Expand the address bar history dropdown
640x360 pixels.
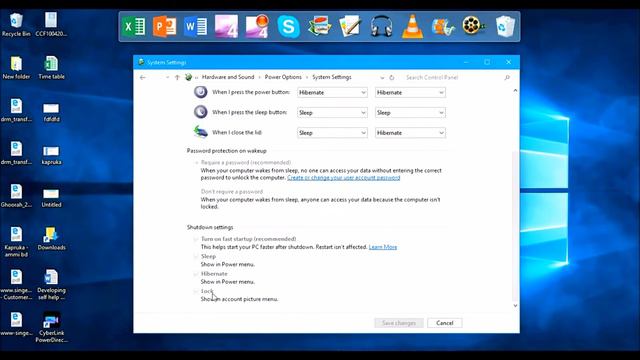tap(382, 78)
